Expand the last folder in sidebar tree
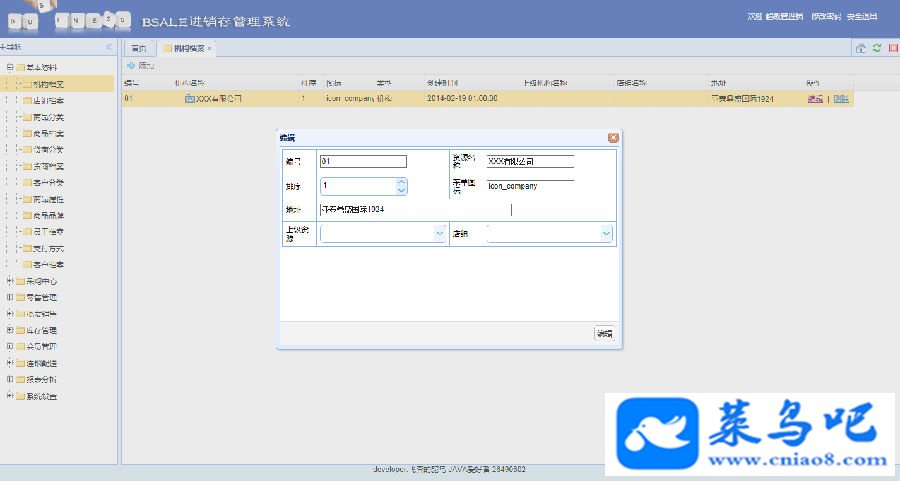The width and height of the screenshot is (900, 481). pos(10,395)
